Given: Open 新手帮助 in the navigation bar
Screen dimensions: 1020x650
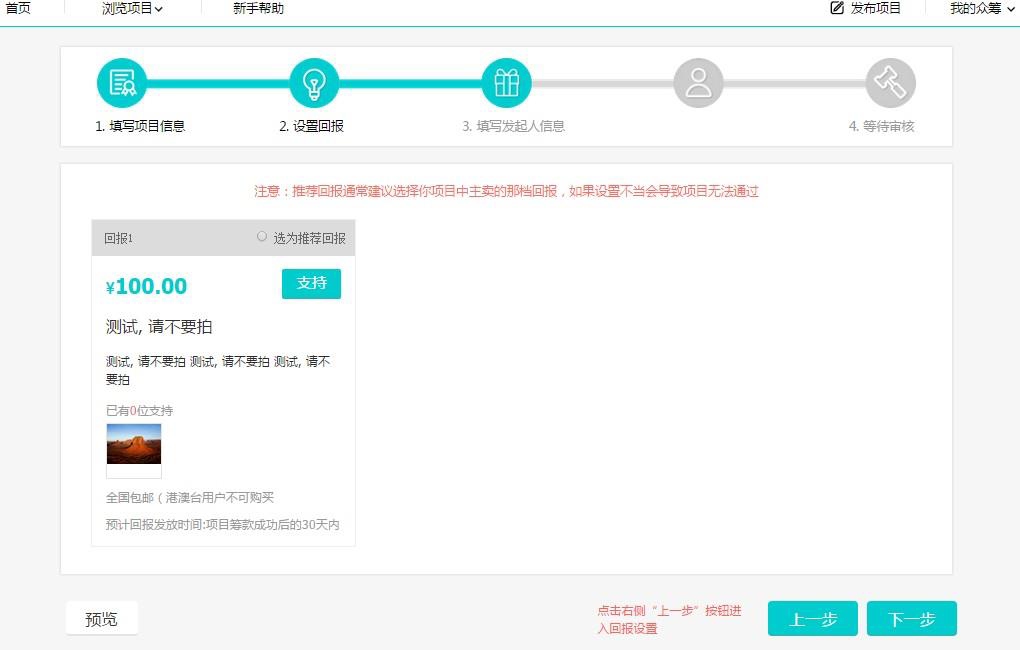Looking at the screenshot, I should [258, 8].
